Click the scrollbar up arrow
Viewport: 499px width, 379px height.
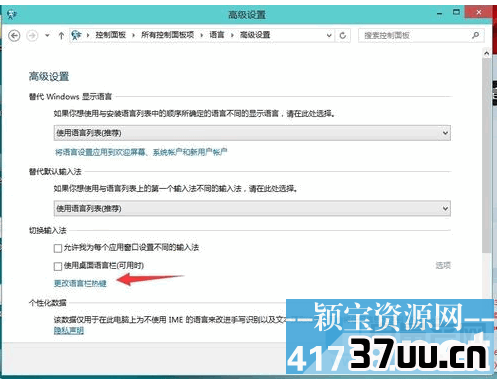(x=487, y=53)
